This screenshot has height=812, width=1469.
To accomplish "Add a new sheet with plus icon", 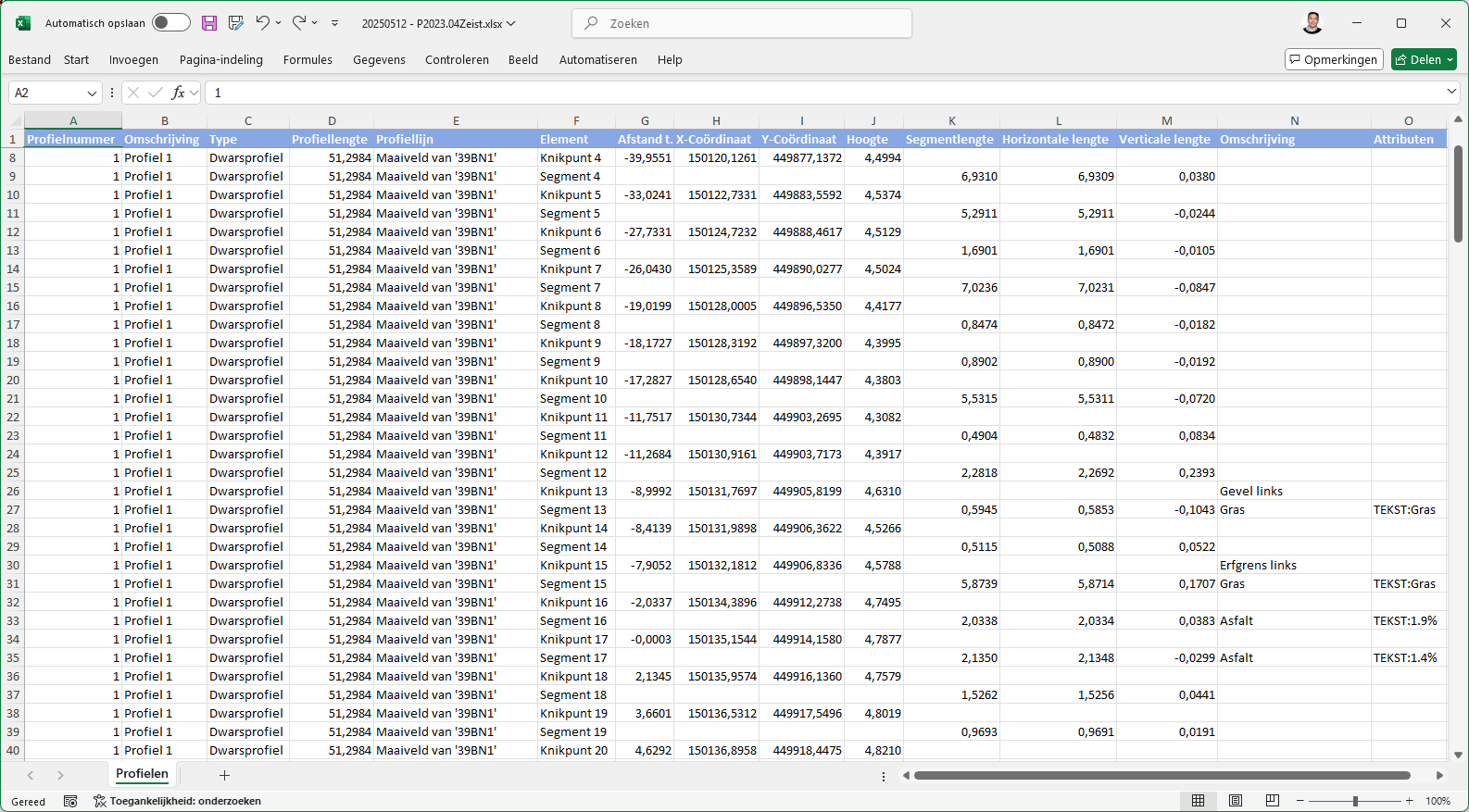I will [224, 775].
